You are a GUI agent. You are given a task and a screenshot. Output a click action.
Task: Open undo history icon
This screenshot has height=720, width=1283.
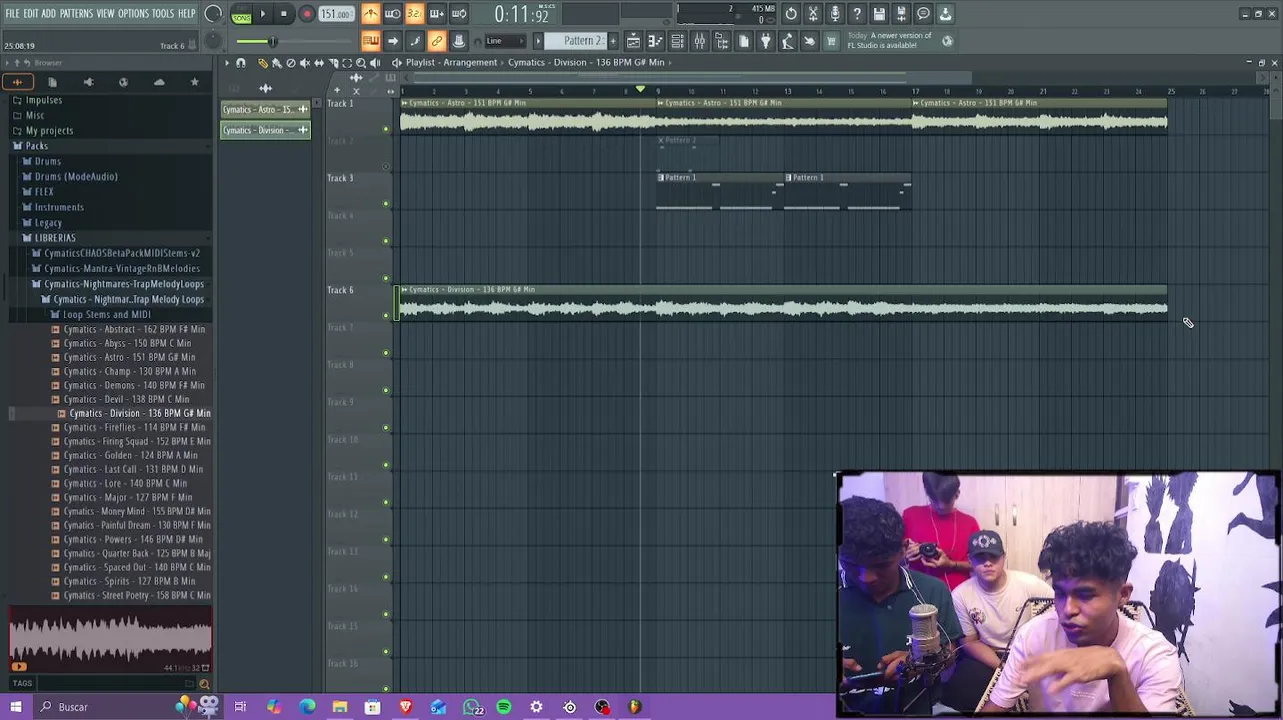tap(791, 14)
